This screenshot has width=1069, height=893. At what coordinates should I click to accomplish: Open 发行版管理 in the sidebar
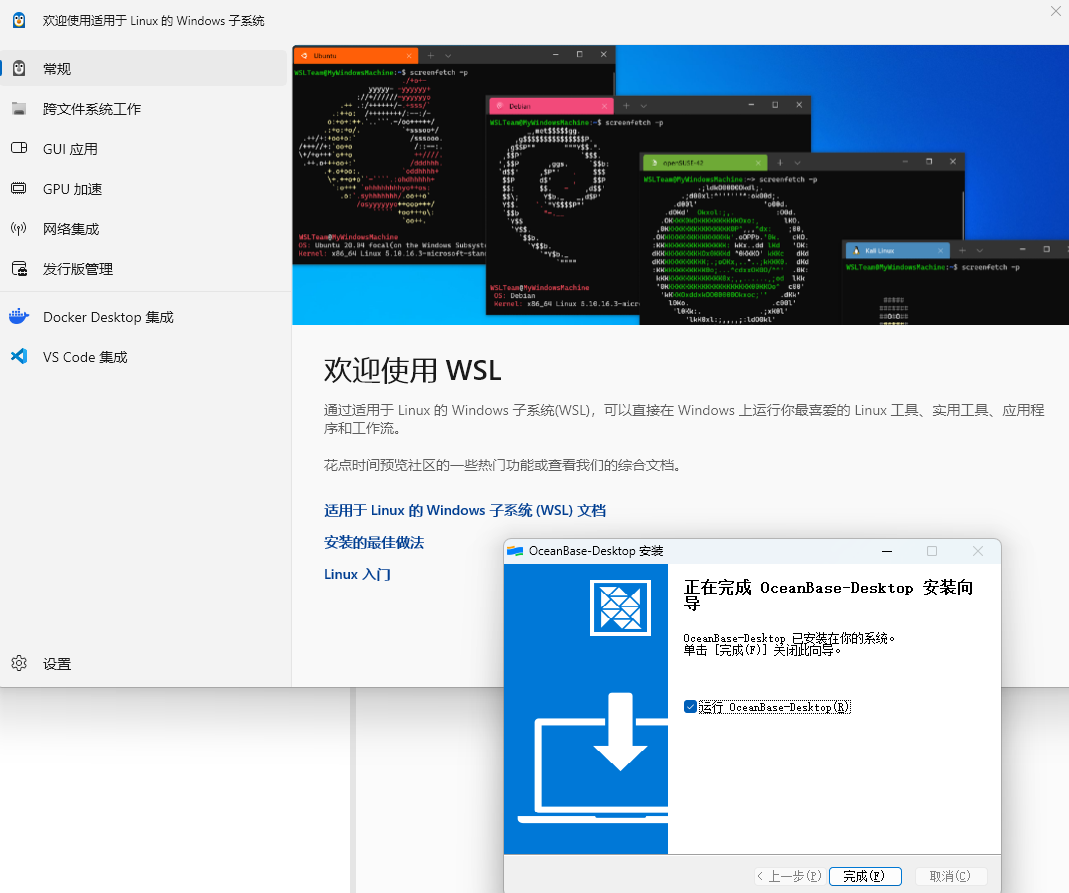tap(144, 269)
